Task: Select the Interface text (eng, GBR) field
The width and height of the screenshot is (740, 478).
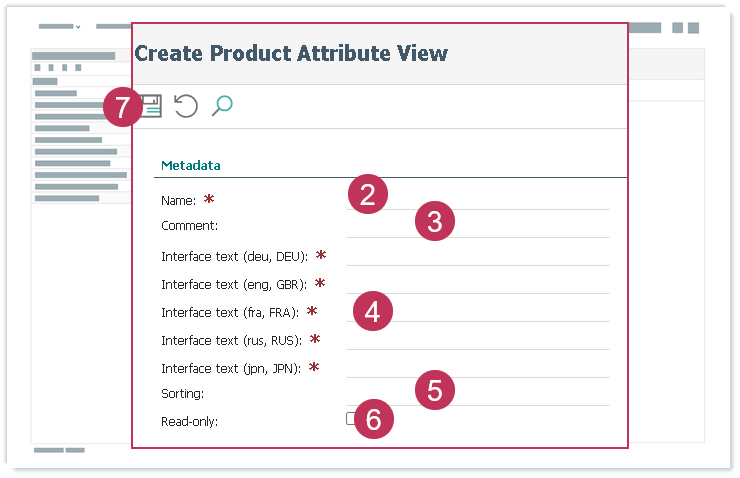Action: click(x=478, y=284)
